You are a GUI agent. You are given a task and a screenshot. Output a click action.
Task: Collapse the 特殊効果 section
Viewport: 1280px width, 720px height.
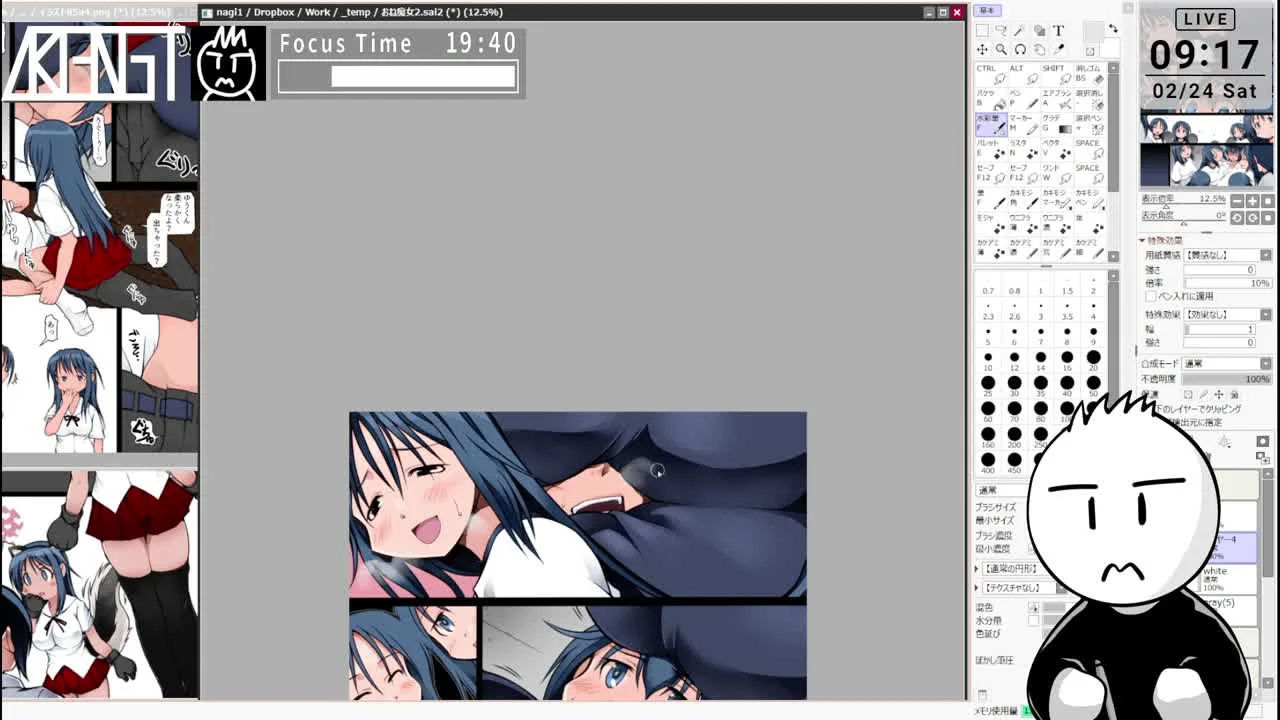point(1142,241)
